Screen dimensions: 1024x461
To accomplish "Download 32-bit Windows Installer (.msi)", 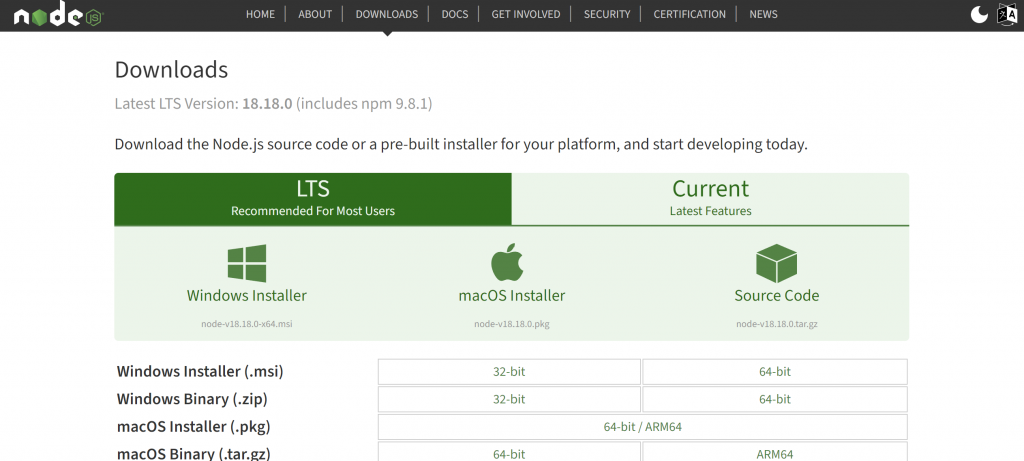I will click(509, 372).
